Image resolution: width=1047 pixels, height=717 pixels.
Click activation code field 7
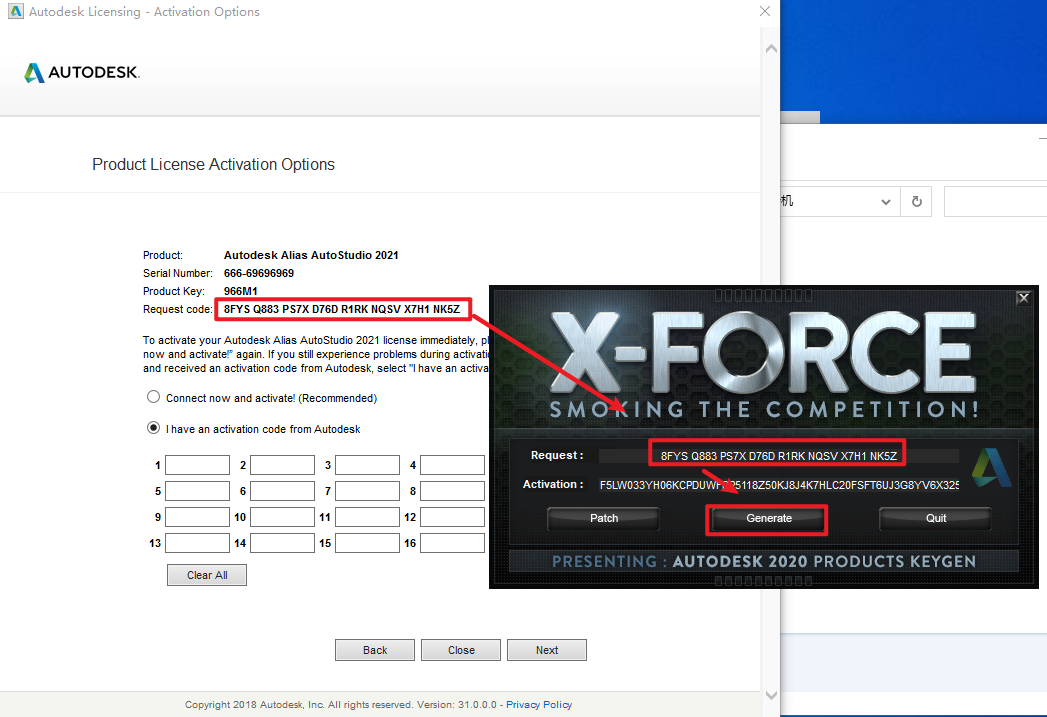(x=367, y=491)
